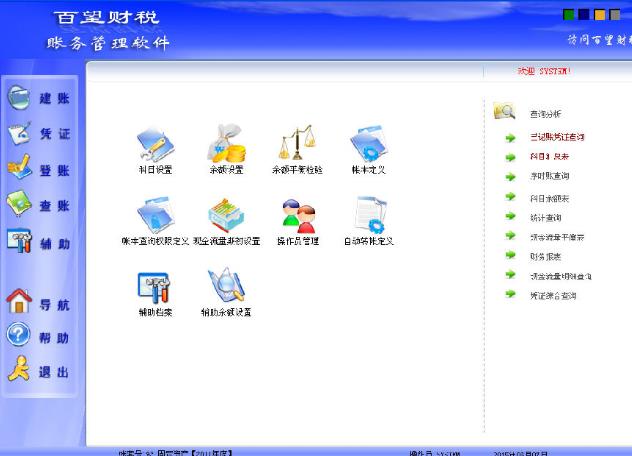Open 辅助档案 tools icon
Viewport: 632px width, 456px height.
coord(155,288)
